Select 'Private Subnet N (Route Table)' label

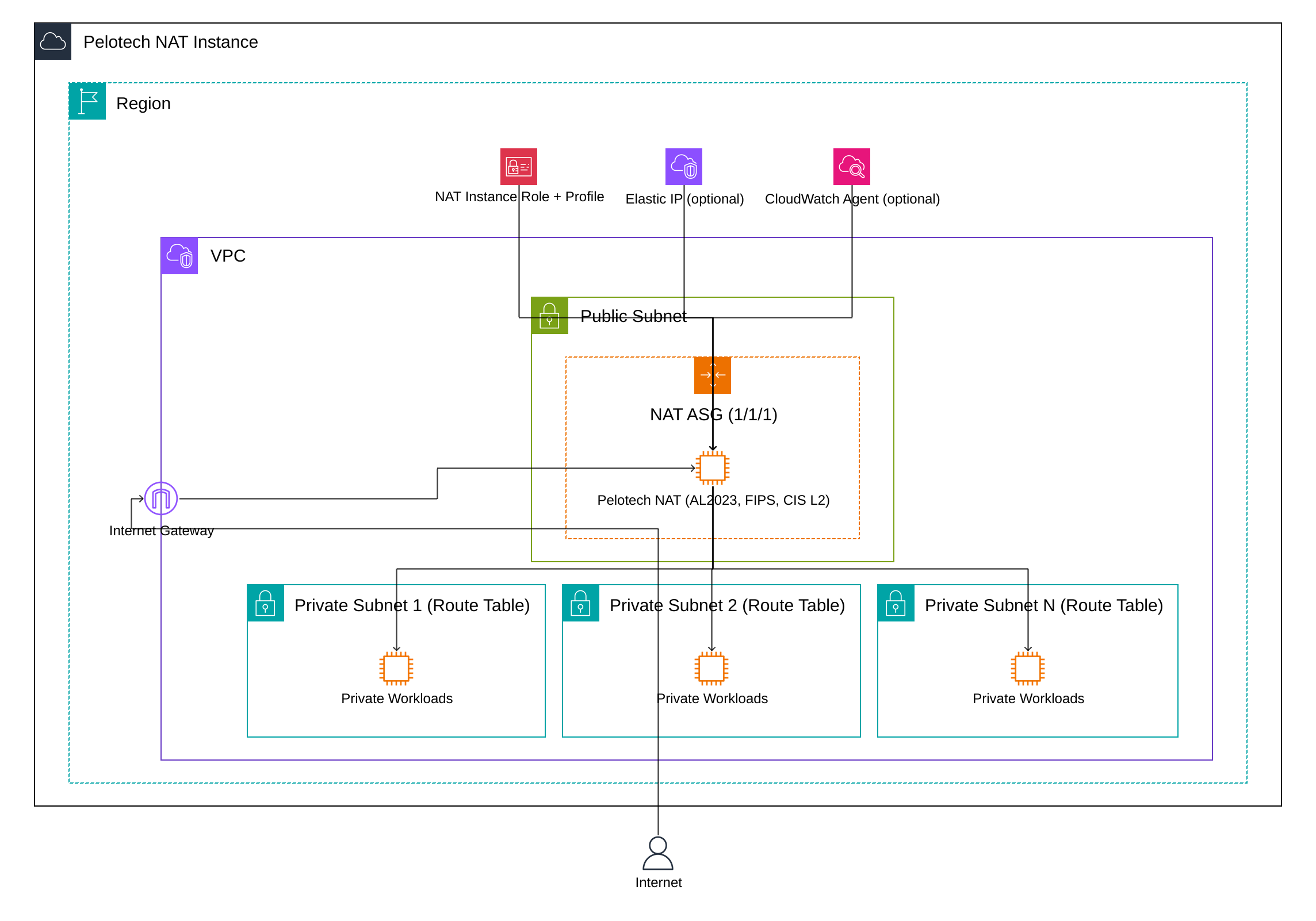coord(1044,605)
